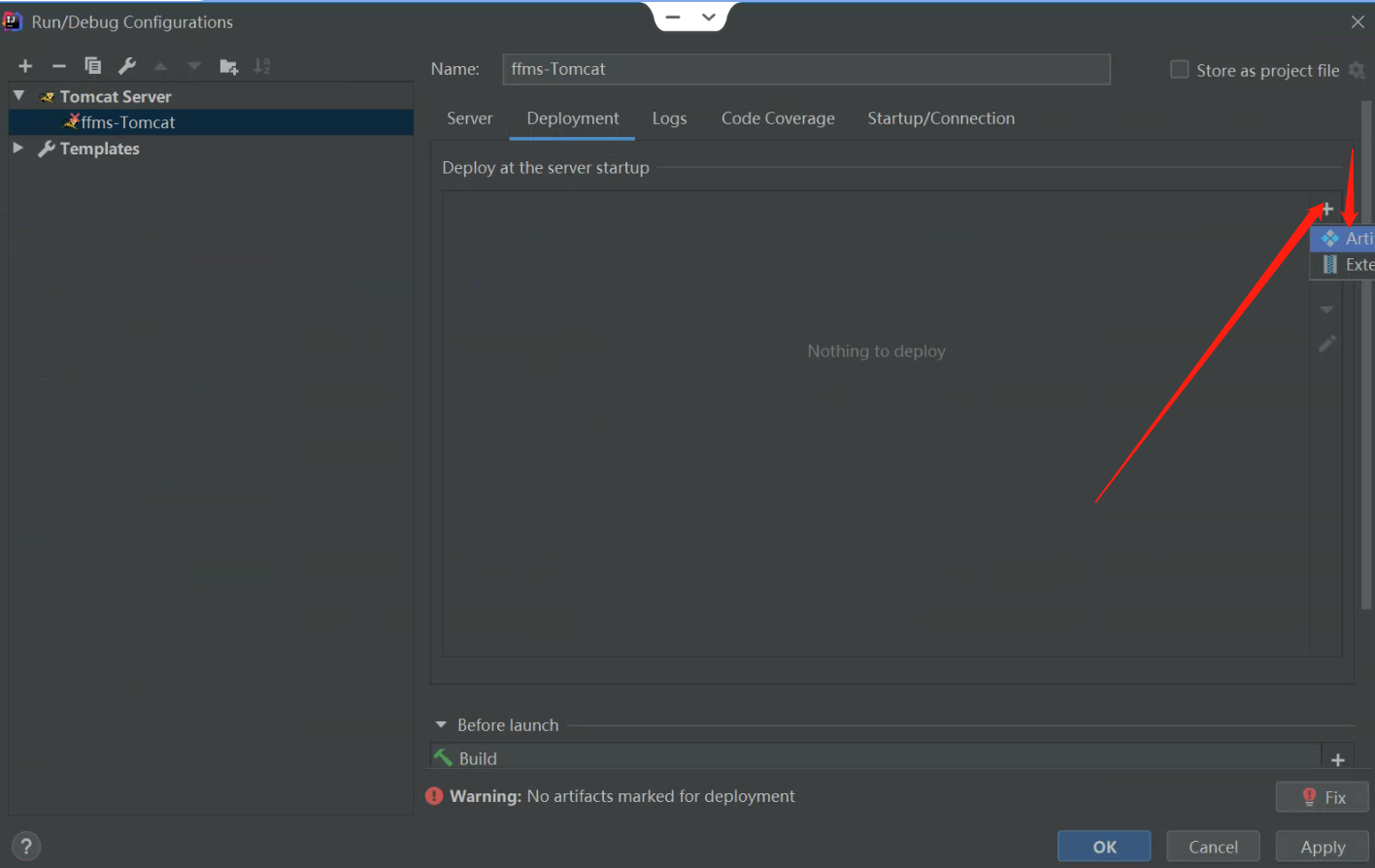Edit the deployment artifact with the pencil icon
This screenshot has height=868, width=1375.
point(1327,344)
